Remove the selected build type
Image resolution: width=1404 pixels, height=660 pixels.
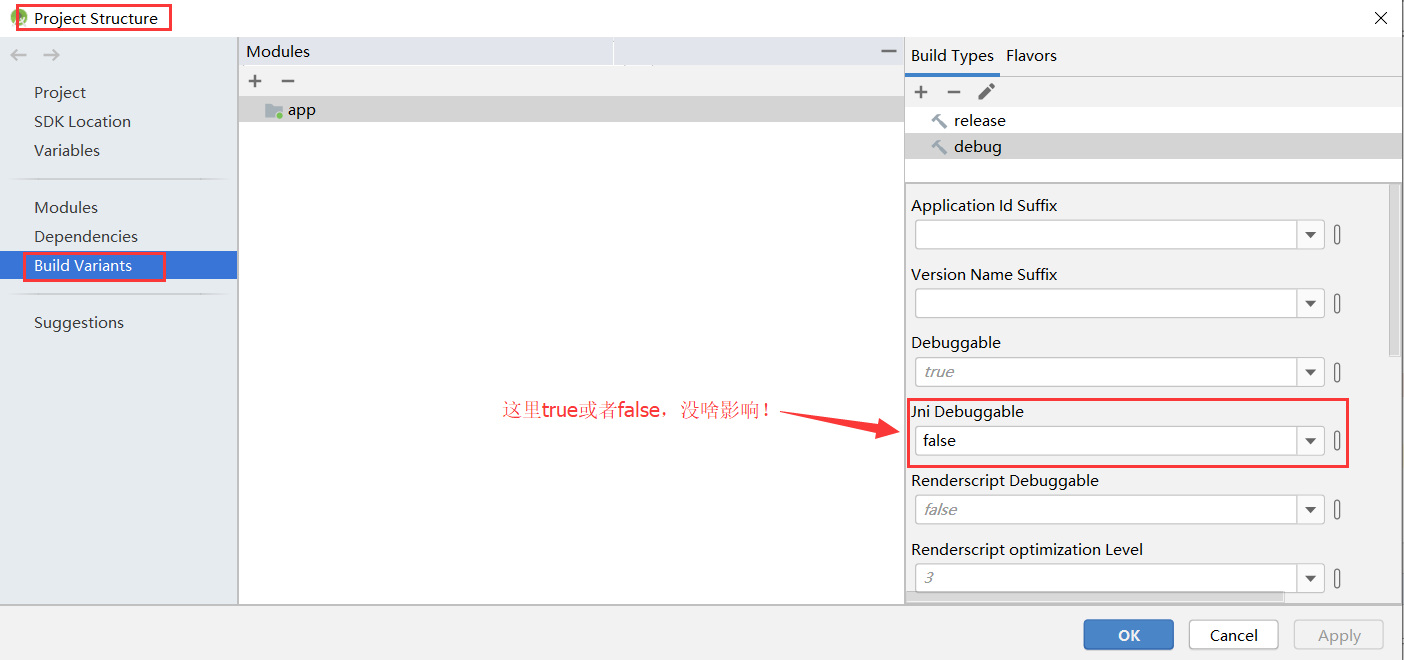[x=954, y=92]
